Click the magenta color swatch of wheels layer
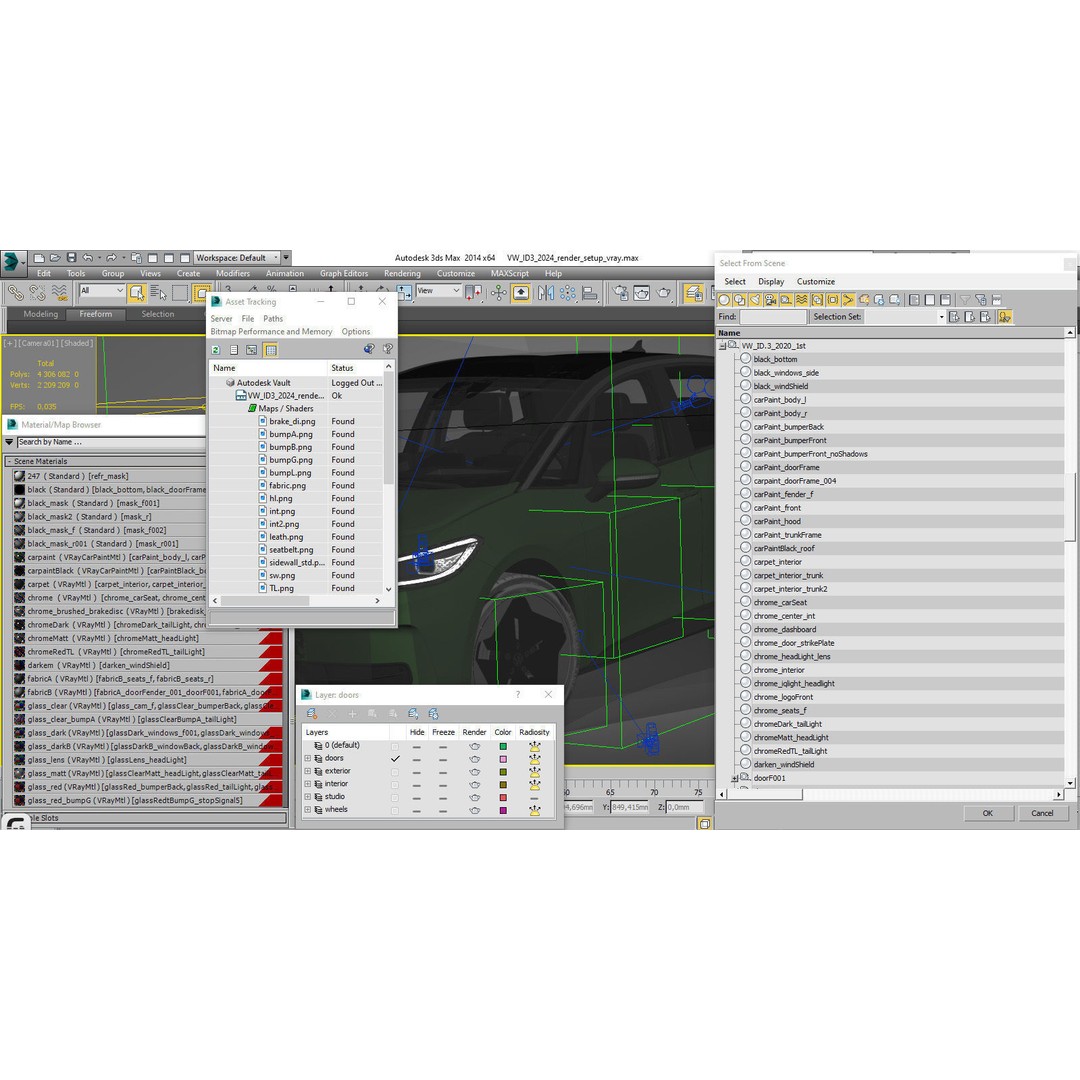 tap(503, 811)
